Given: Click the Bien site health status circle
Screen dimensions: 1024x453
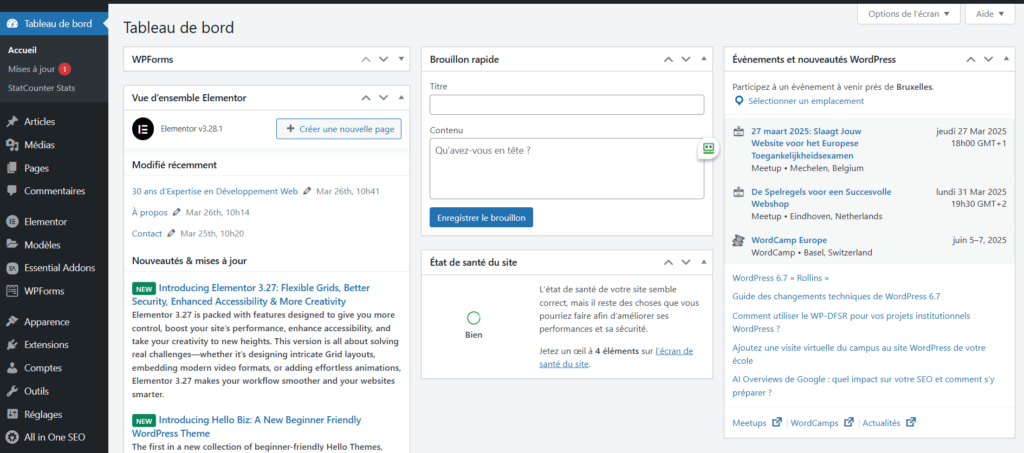Looking at the screenshot, I should point(474,318).
